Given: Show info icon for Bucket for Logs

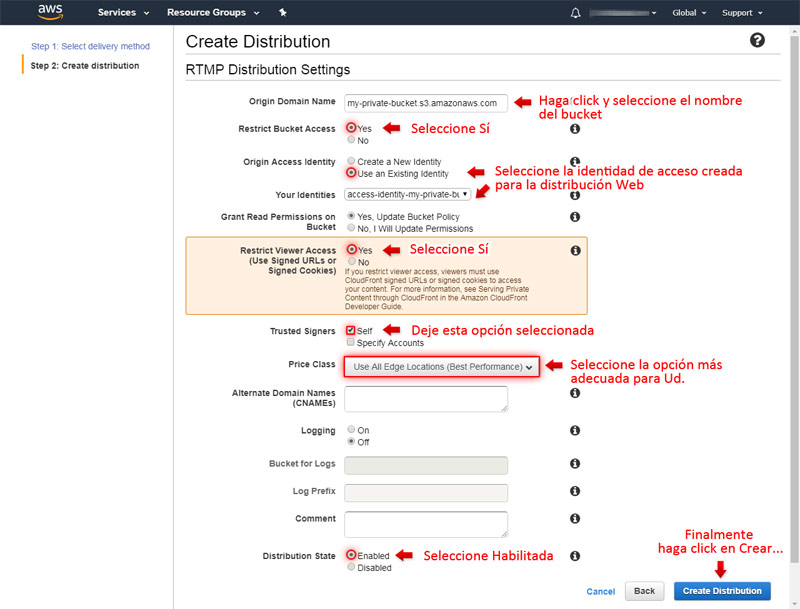Looking at the screenshot, I should (575, 463).
